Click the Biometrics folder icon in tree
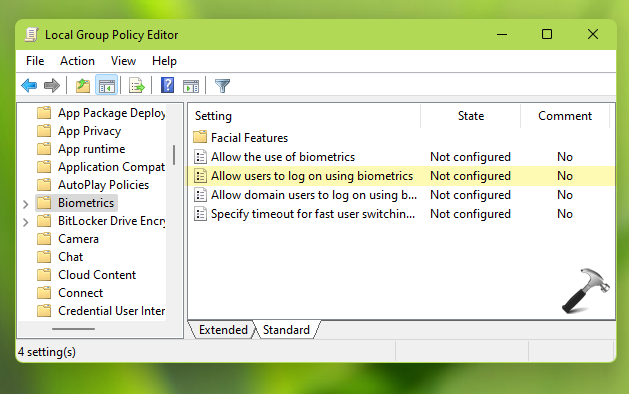629x394 pixels. pyautogui.click(x=44, y=203)
